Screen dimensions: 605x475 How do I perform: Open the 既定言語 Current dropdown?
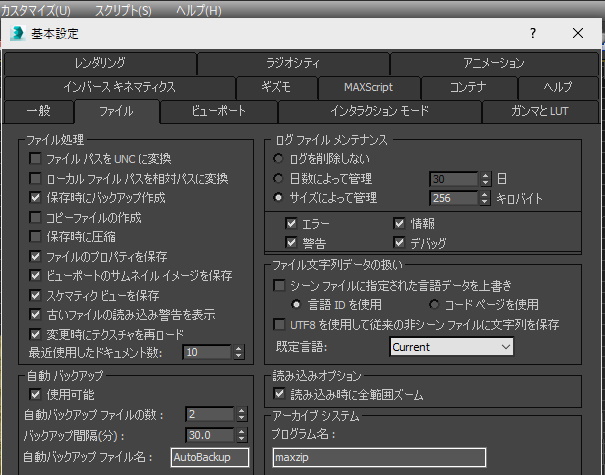point(451,347)
